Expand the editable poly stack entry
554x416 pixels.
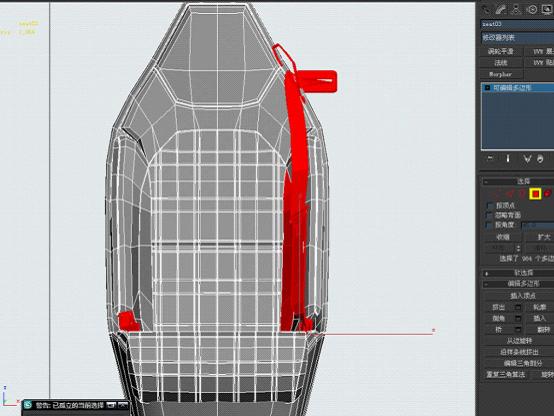(487, 88)
